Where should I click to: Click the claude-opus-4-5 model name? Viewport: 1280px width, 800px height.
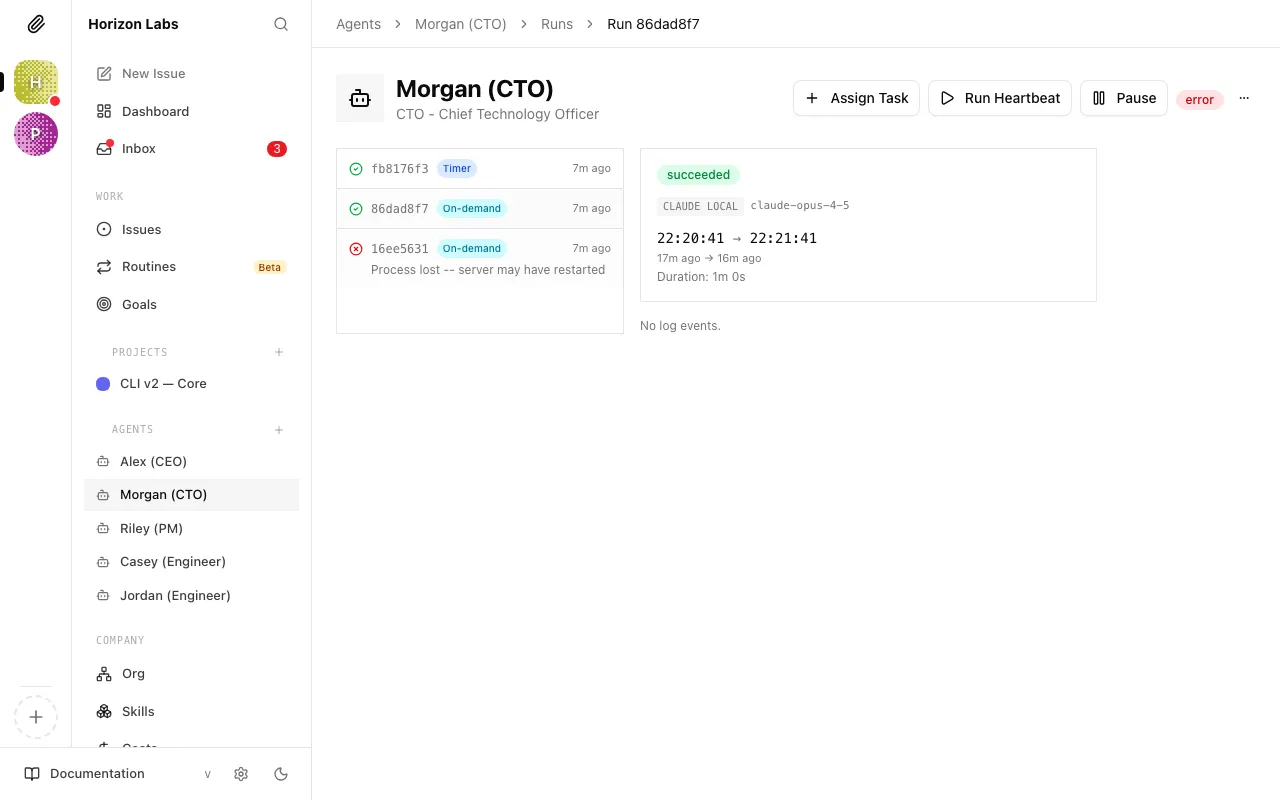(x=800, y=206)
